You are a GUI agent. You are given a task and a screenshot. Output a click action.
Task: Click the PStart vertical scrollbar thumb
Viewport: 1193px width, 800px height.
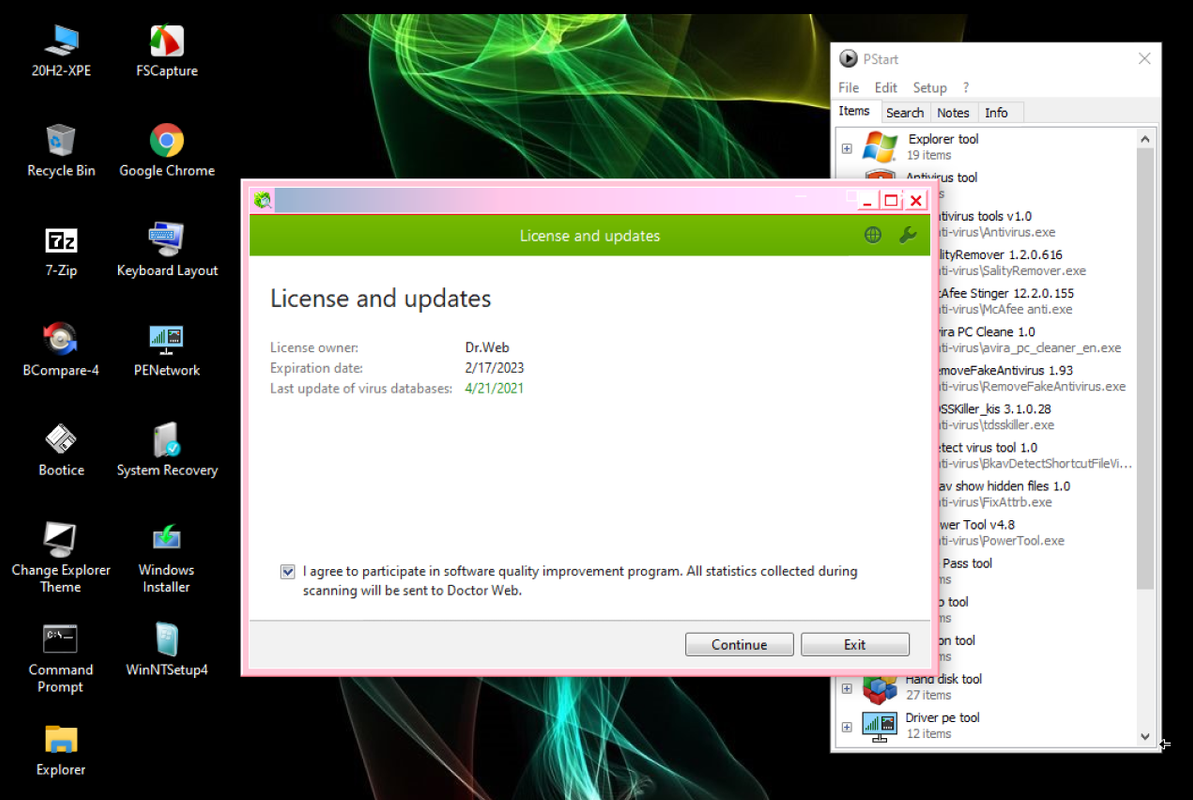pyautogui.click(x=1145, y=368)
